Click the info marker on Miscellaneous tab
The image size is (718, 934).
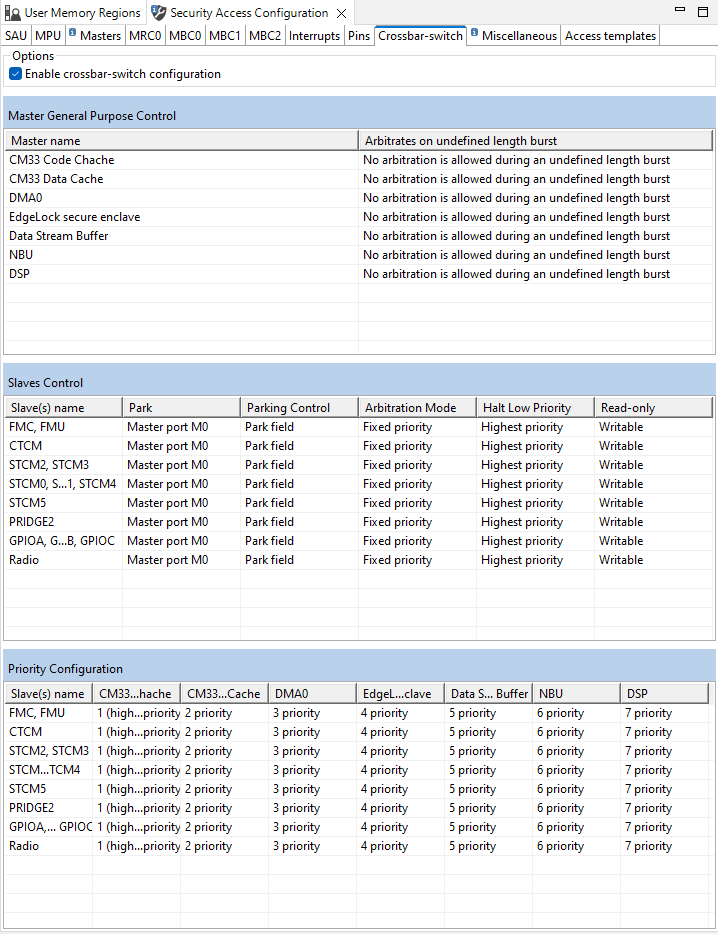click(474, 32)
